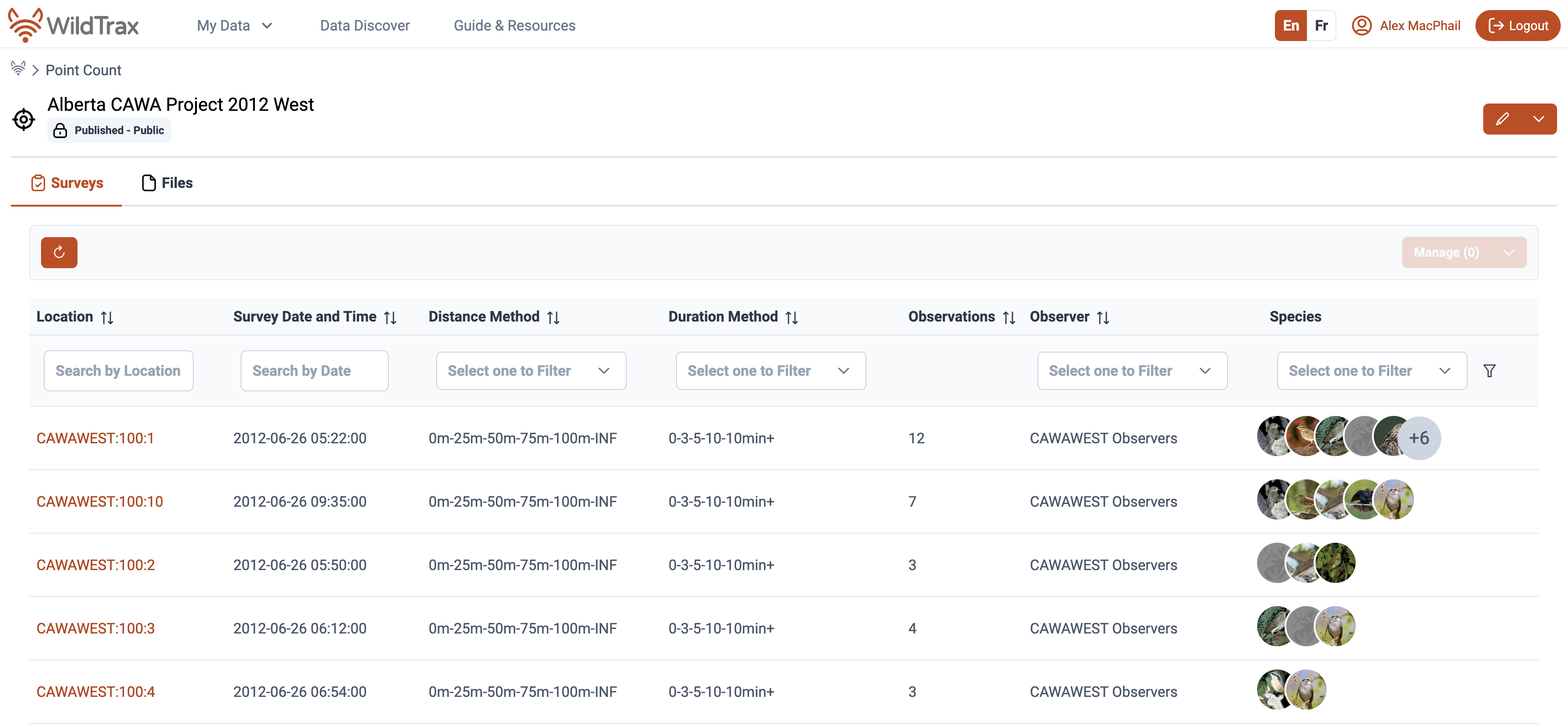The height and width of the screenshot is (727, 1568).
Task: Select the Surveys tab
Action: coord(67,183)
